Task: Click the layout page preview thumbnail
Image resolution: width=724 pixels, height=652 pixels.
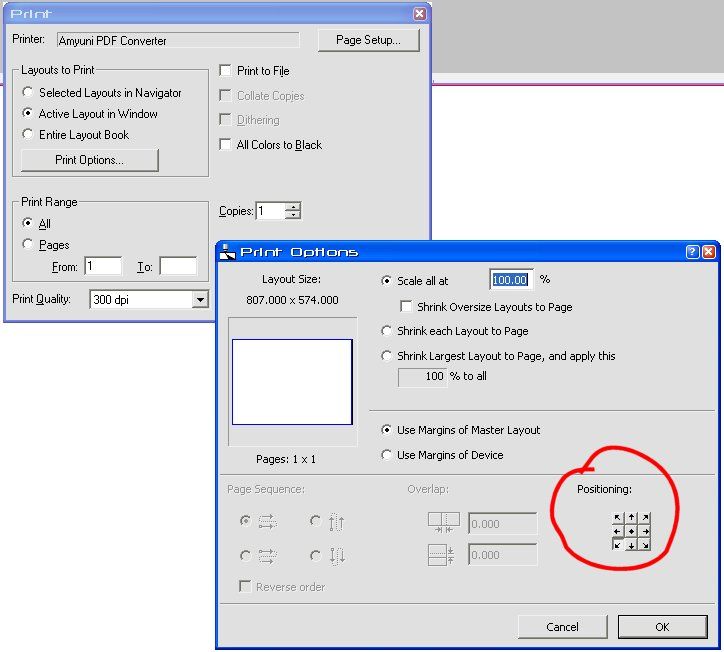Action: (x=292, y=382)
